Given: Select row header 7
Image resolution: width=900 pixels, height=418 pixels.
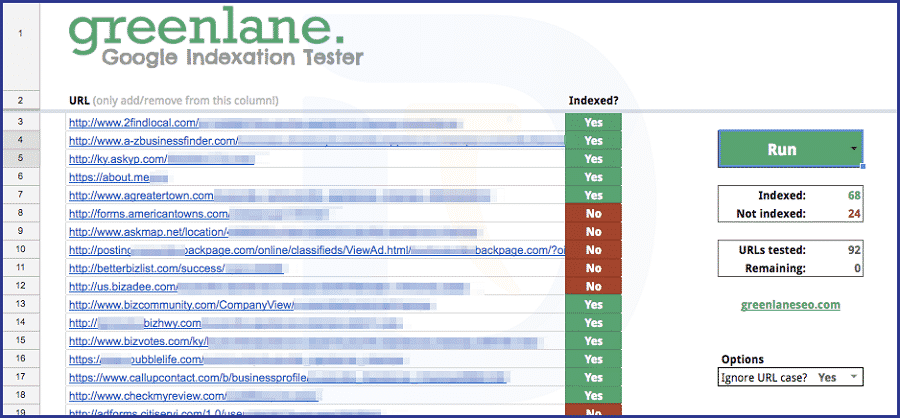Looking at the screenshot, I should click(21, 195).
